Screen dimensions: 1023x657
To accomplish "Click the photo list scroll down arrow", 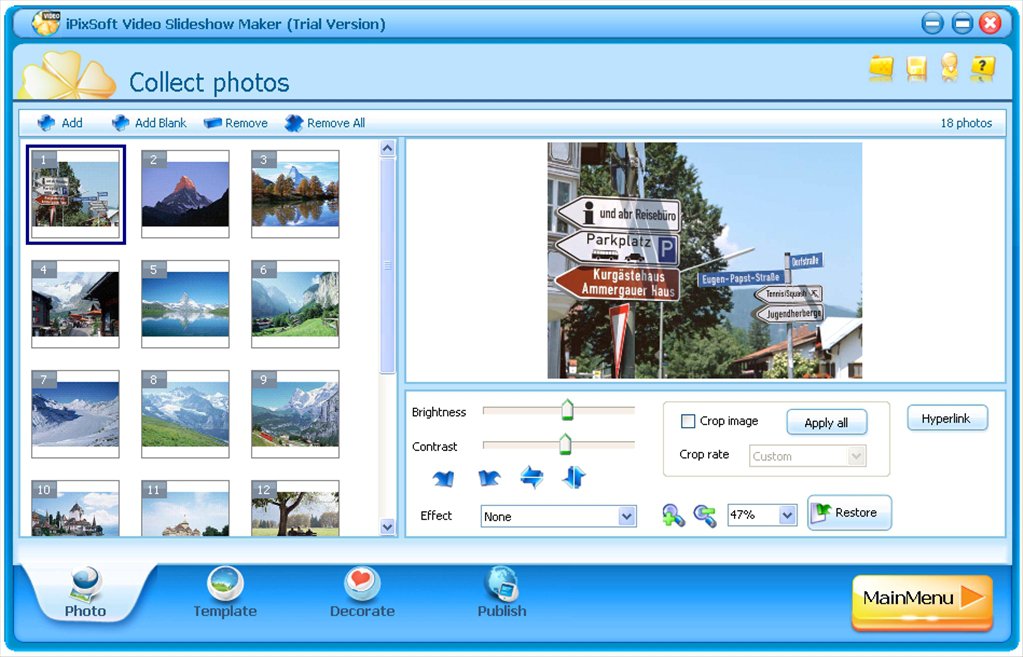I will [388, 527].
